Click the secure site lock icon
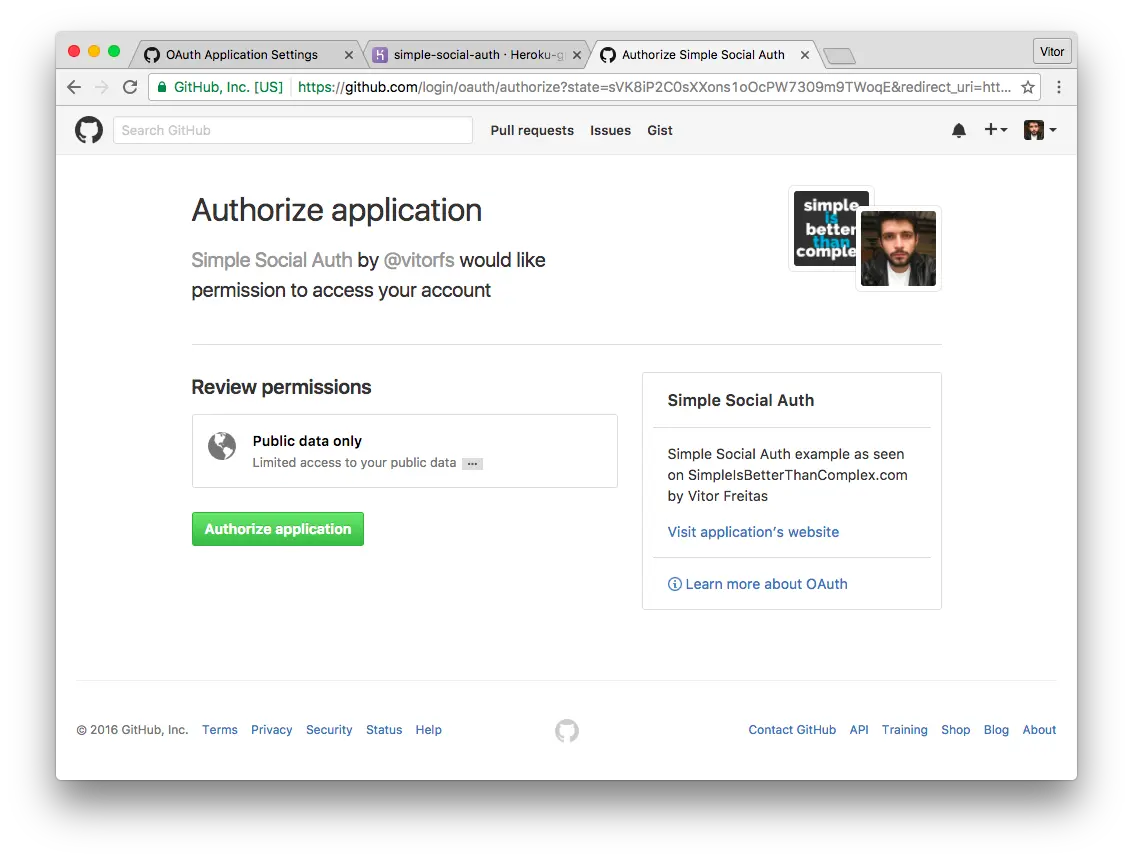Image resolution: width=1133 pixels, height=860 pixels. [x=161, y=87]
